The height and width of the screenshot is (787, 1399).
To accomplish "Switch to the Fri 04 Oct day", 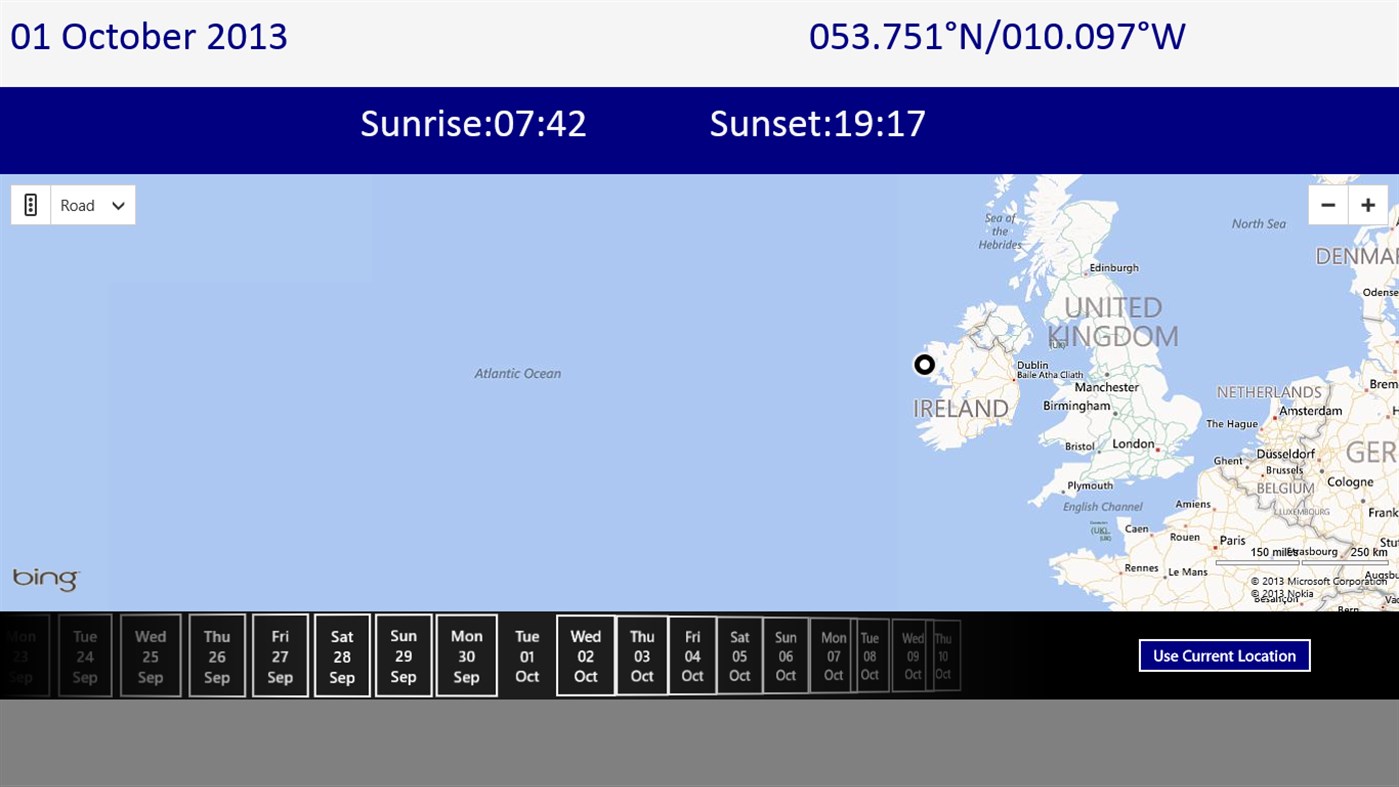I will pyautogui.click(x=691, y=655).
